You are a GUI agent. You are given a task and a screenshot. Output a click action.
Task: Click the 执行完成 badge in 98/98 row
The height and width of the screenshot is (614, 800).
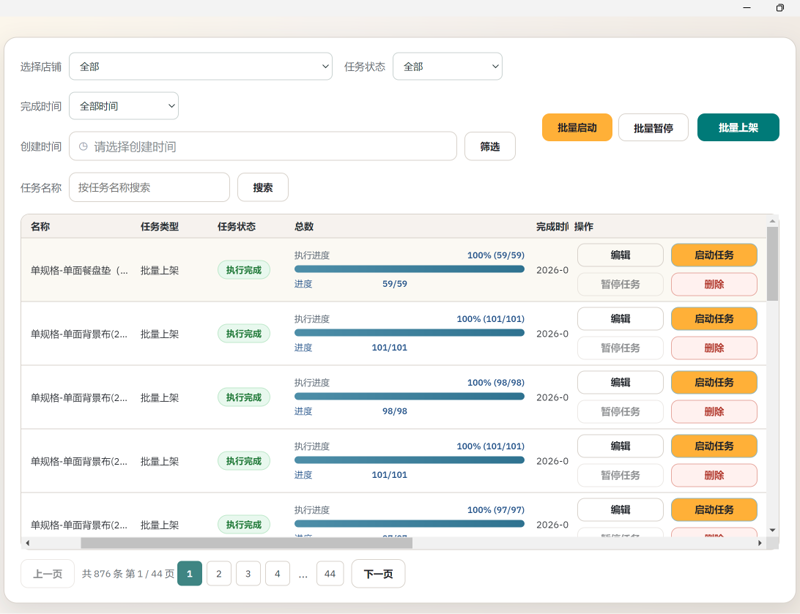click(x=244, y=397)
